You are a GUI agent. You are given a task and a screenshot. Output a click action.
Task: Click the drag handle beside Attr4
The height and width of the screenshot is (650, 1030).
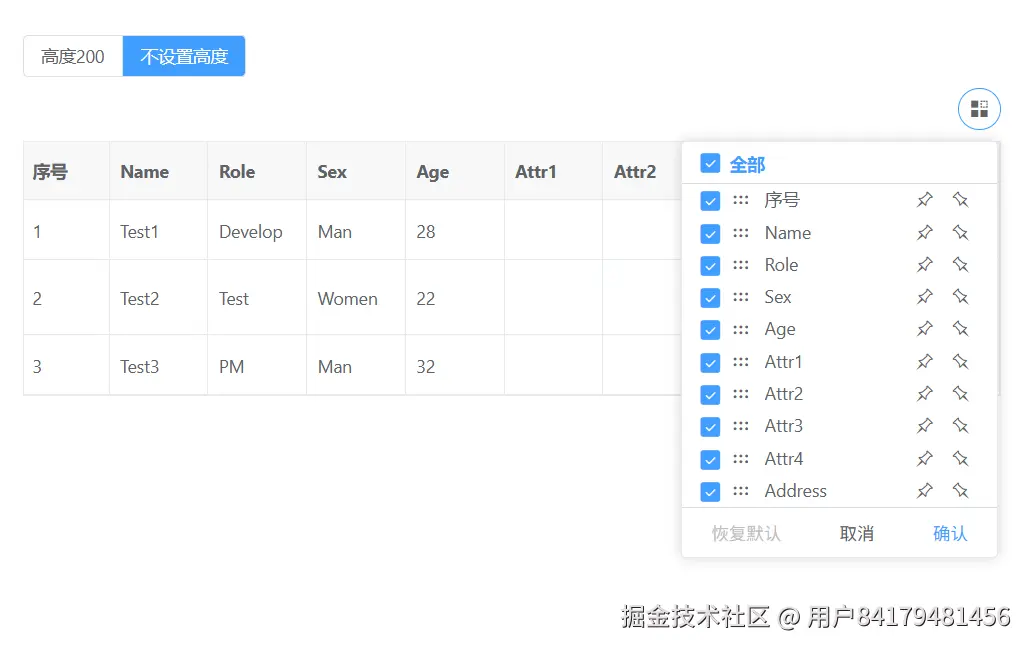click(x=741, y=459)
